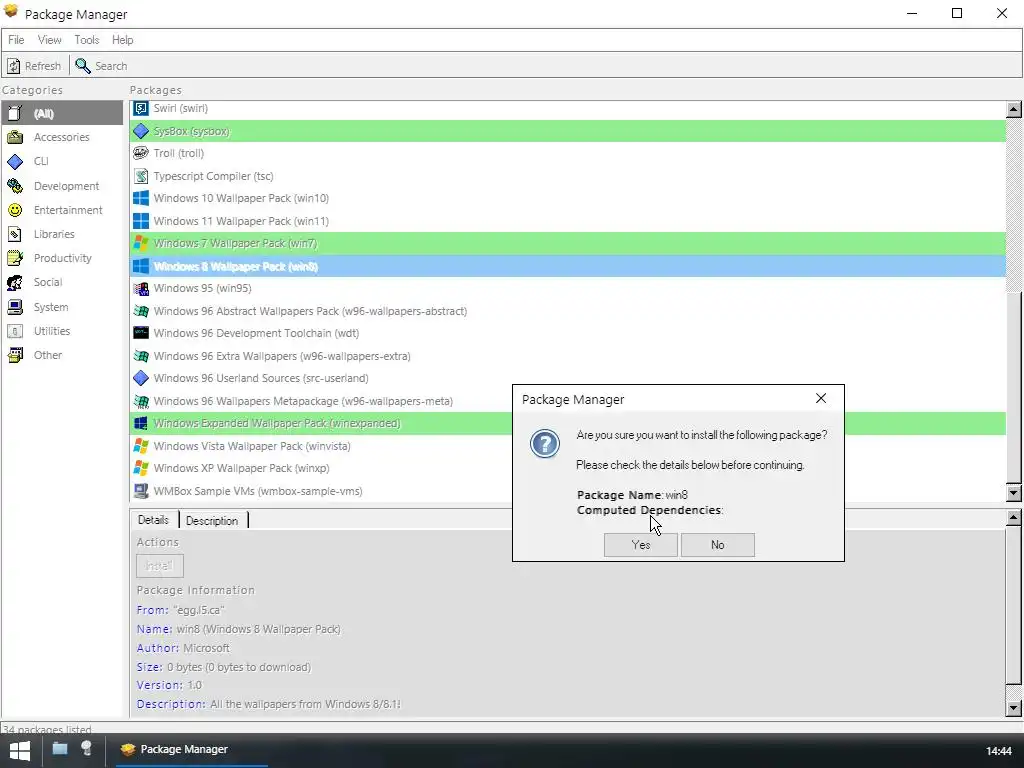Click the Troll package face icon
Image resolution: width=1024 pixels, height=768 pixels.
[140, 153]
